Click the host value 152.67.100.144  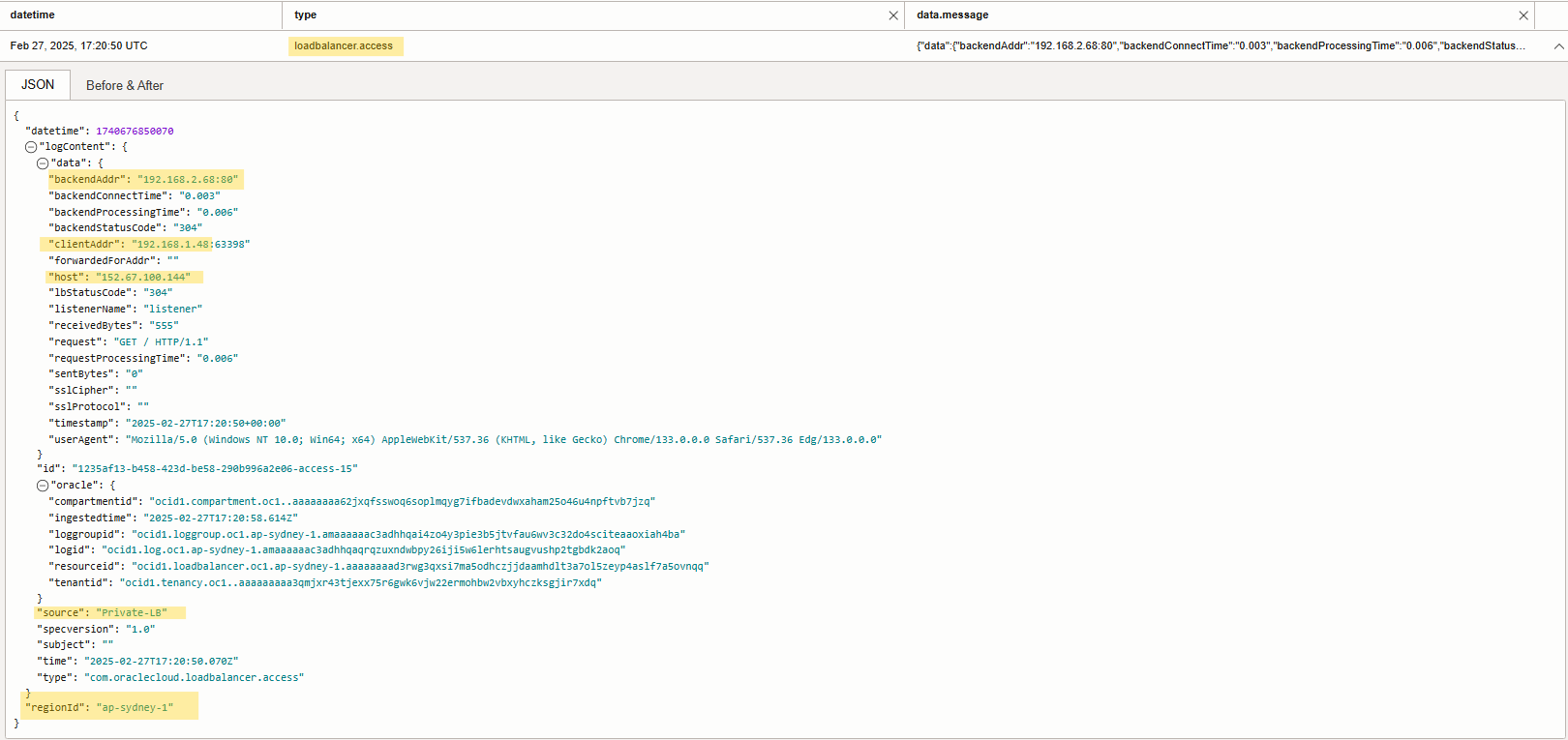(142, 278)
